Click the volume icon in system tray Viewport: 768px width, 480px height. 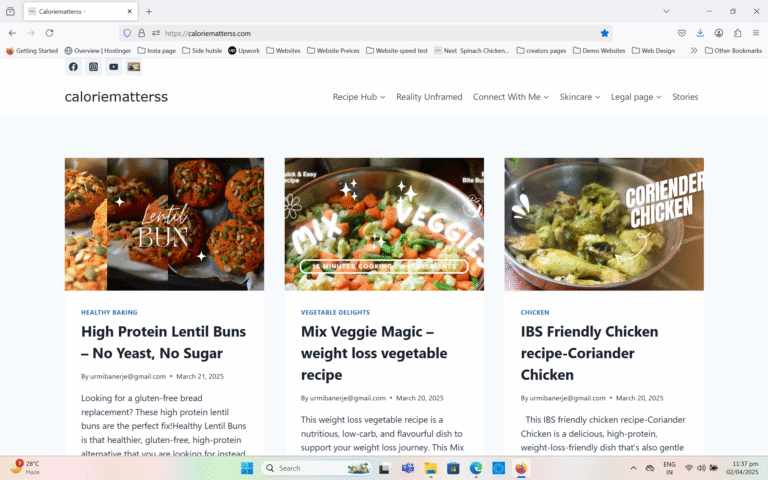pos(701,468)
